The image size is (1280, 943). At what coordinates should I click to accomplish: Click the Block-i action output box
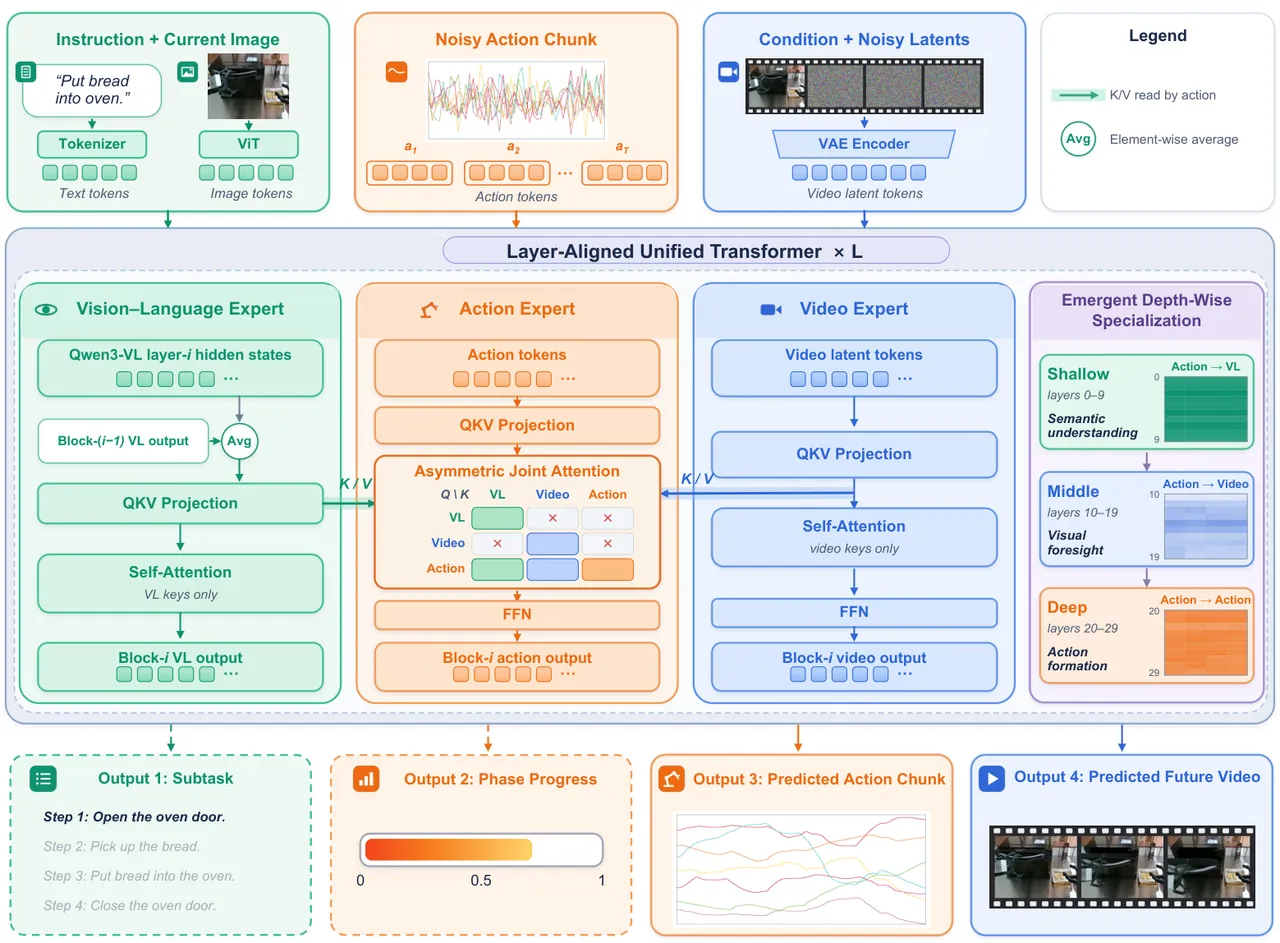click(x=517, y=666)
